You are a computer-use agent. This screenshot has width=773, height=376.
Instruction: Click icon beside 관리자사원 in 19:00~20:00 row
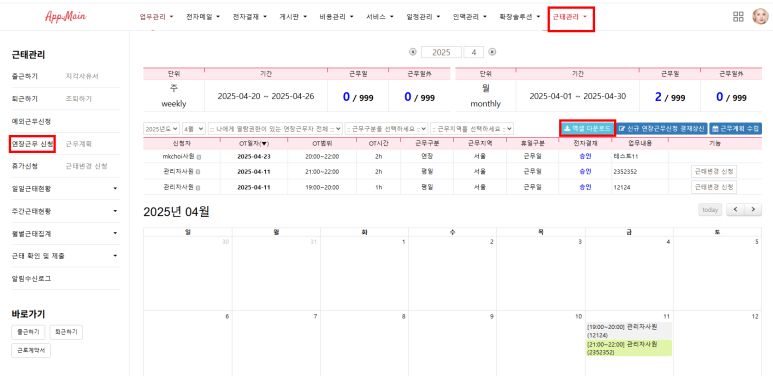199,187
